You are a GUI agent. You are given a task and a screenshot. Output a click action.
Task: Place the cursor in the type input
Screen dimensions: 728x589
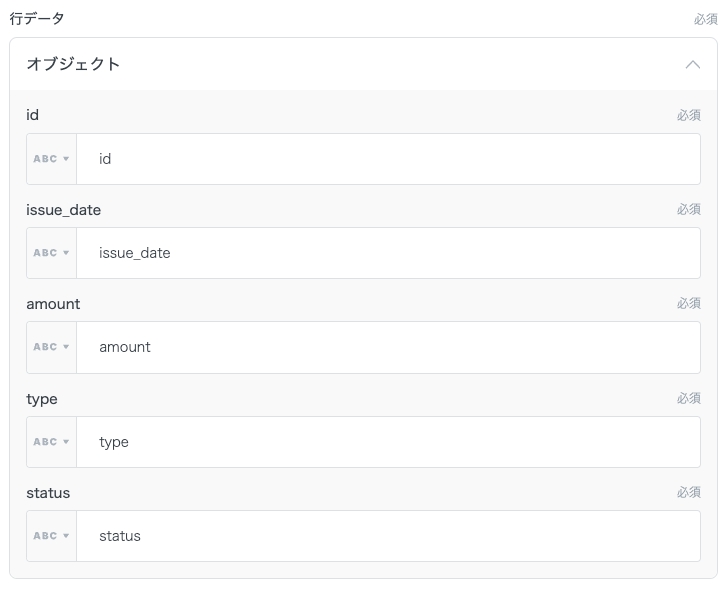[388, 442]
